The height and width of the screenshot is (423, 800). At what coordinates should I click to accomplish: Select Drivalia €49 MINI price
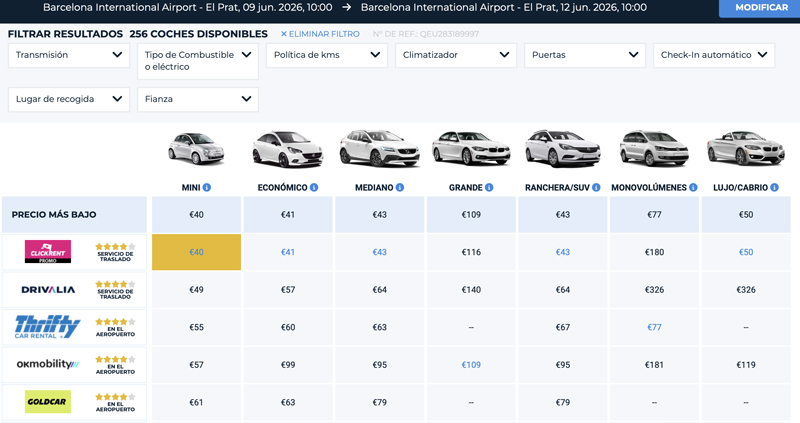tap(196, 290)
